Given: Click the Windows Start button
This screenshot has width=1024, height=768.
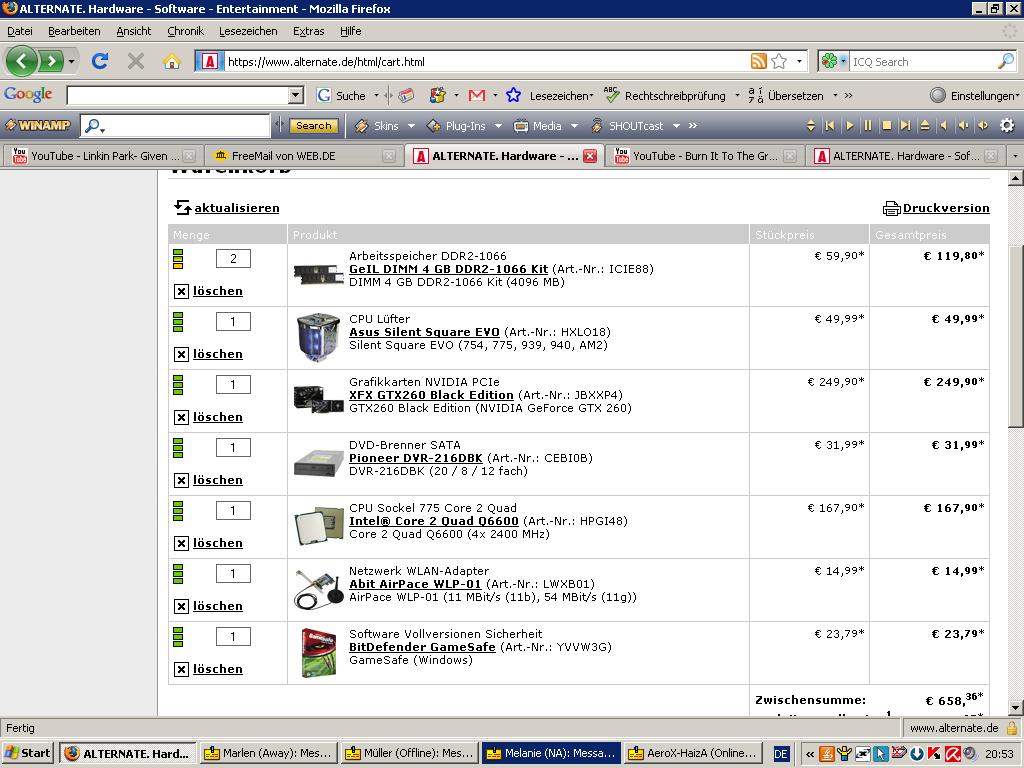Looking at the screenshot, I should 28,753.
